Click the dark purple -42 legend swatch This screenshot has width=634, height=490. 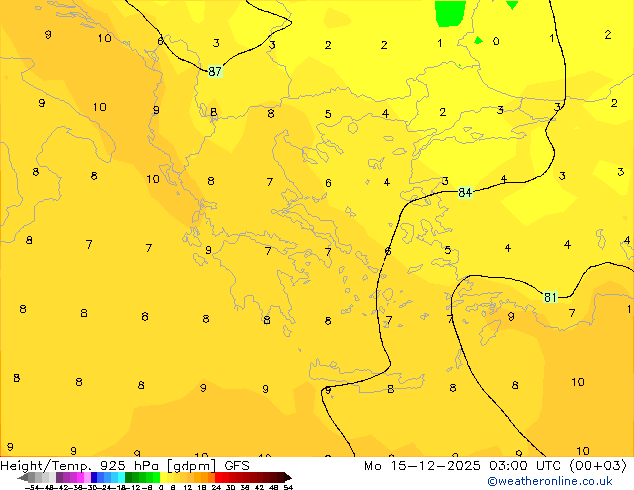tap(59, 477)
